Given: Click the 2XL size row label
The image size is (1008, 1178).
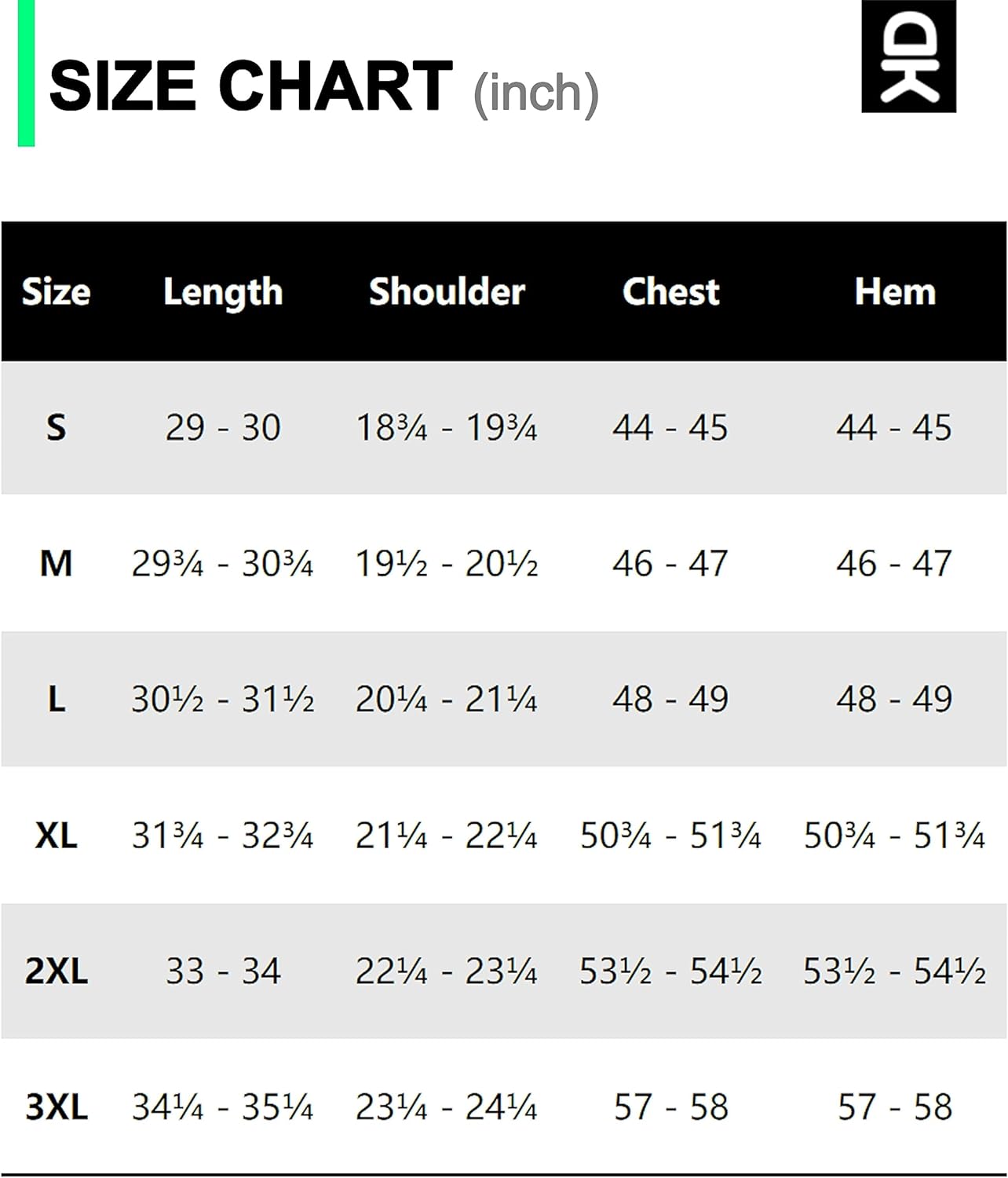Looking at the screenshot, I should pyautogui.click(x=56, y=971).
